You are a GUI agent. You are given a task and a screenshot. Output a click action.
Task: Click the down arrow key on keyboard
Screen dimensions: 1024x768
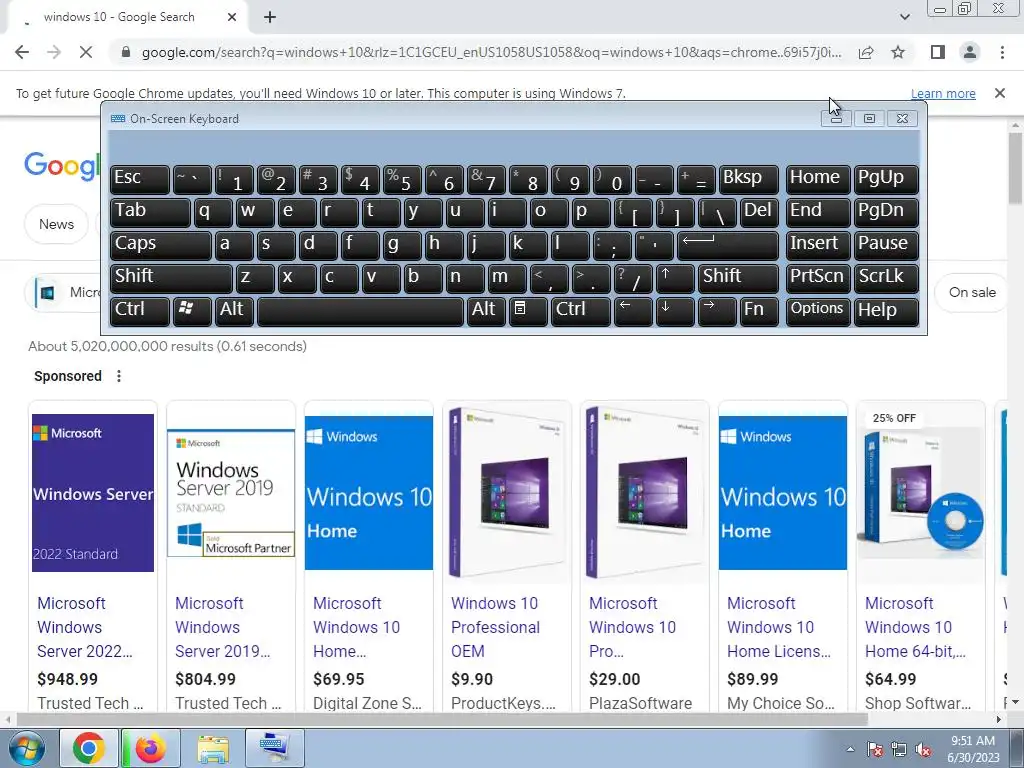pyautogui.click(x=674, y=311)
